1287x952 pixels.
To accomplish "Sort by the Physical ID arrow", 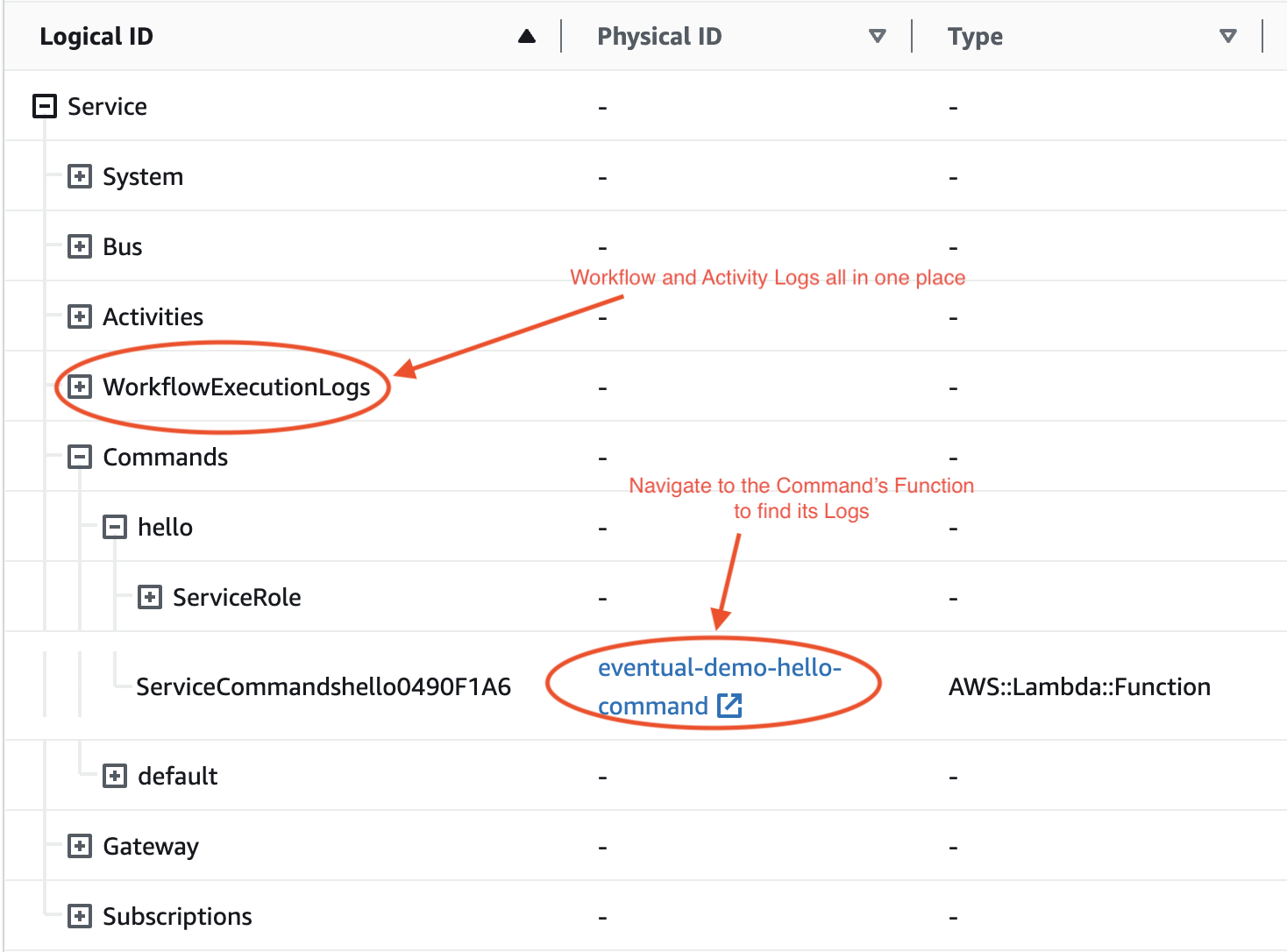I will pos(877,36).
